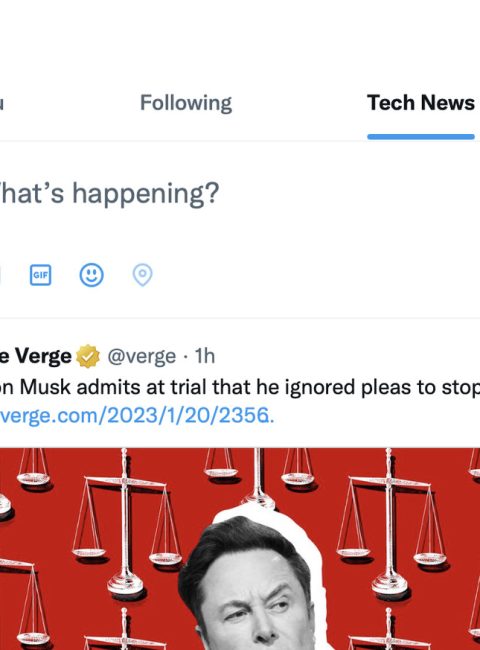Click the tall scale left of the face

[x=126, y=522]
